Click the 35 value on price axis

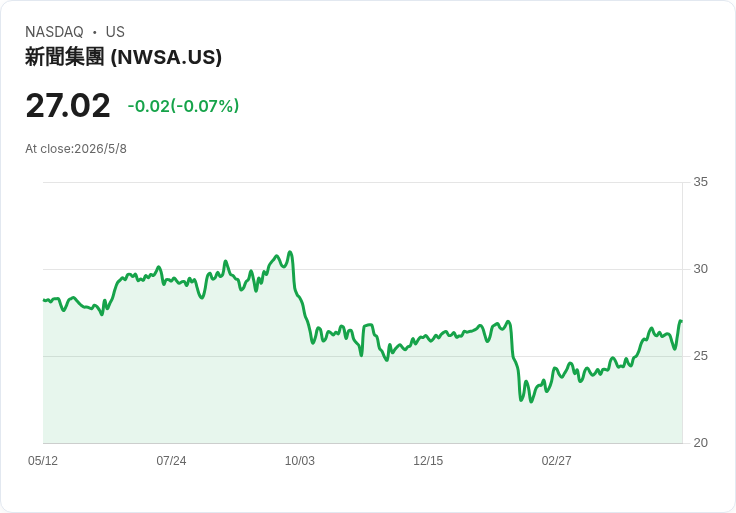[x=700, y=182]
